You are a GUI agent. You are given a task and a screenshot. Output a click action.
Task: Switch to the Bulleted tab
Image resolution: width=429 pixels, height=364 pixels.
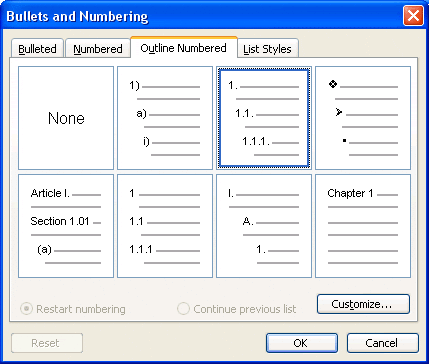(37, 49)
